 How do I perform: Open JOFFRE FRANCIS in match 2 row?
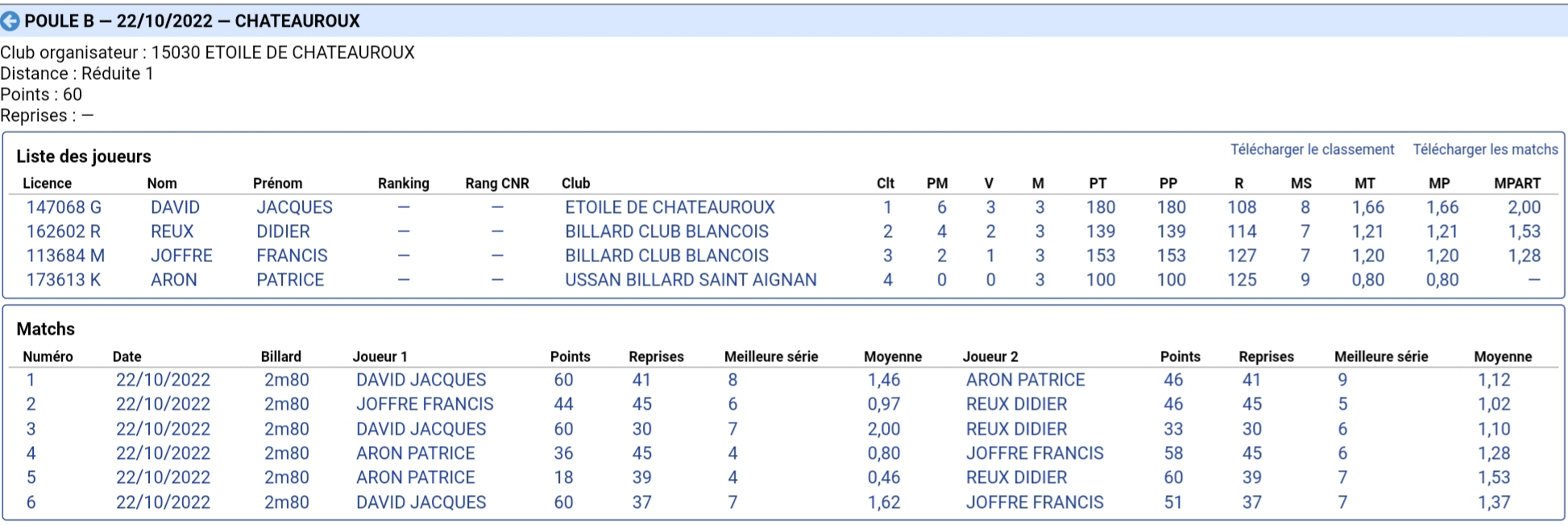click(x=425, y=404)
